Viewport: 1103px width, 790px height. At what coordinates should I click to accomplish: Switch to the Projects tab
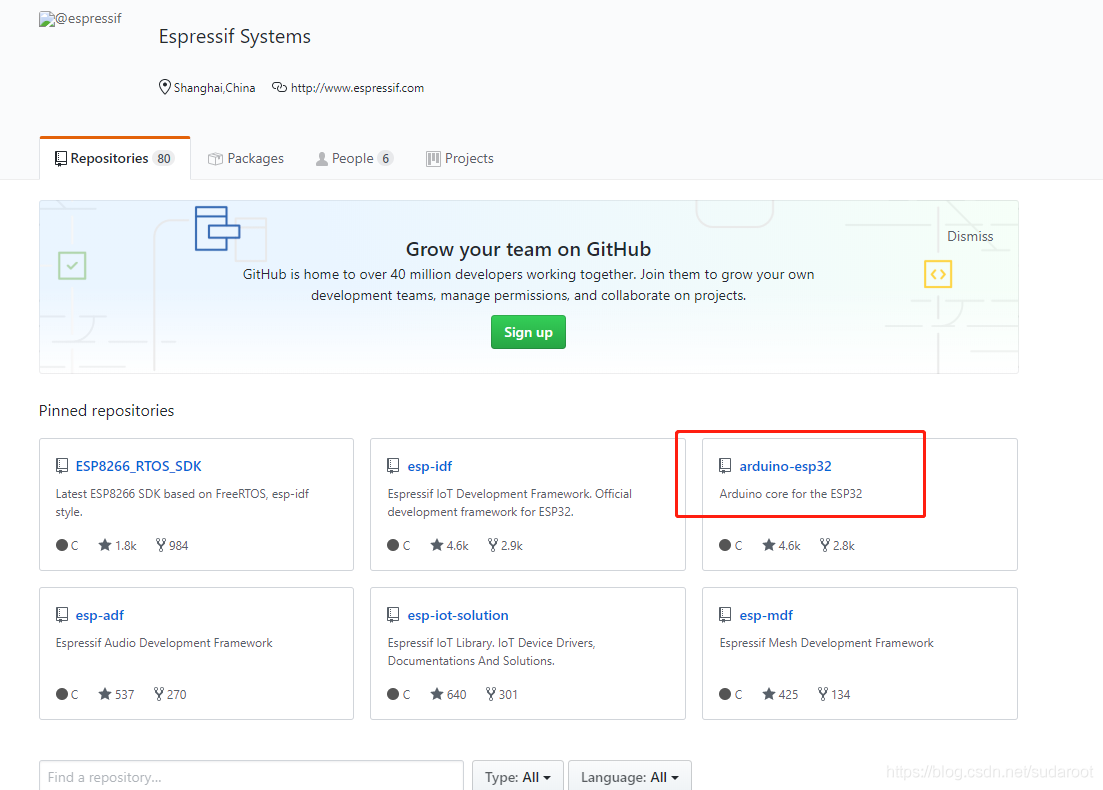click(459, 158)
